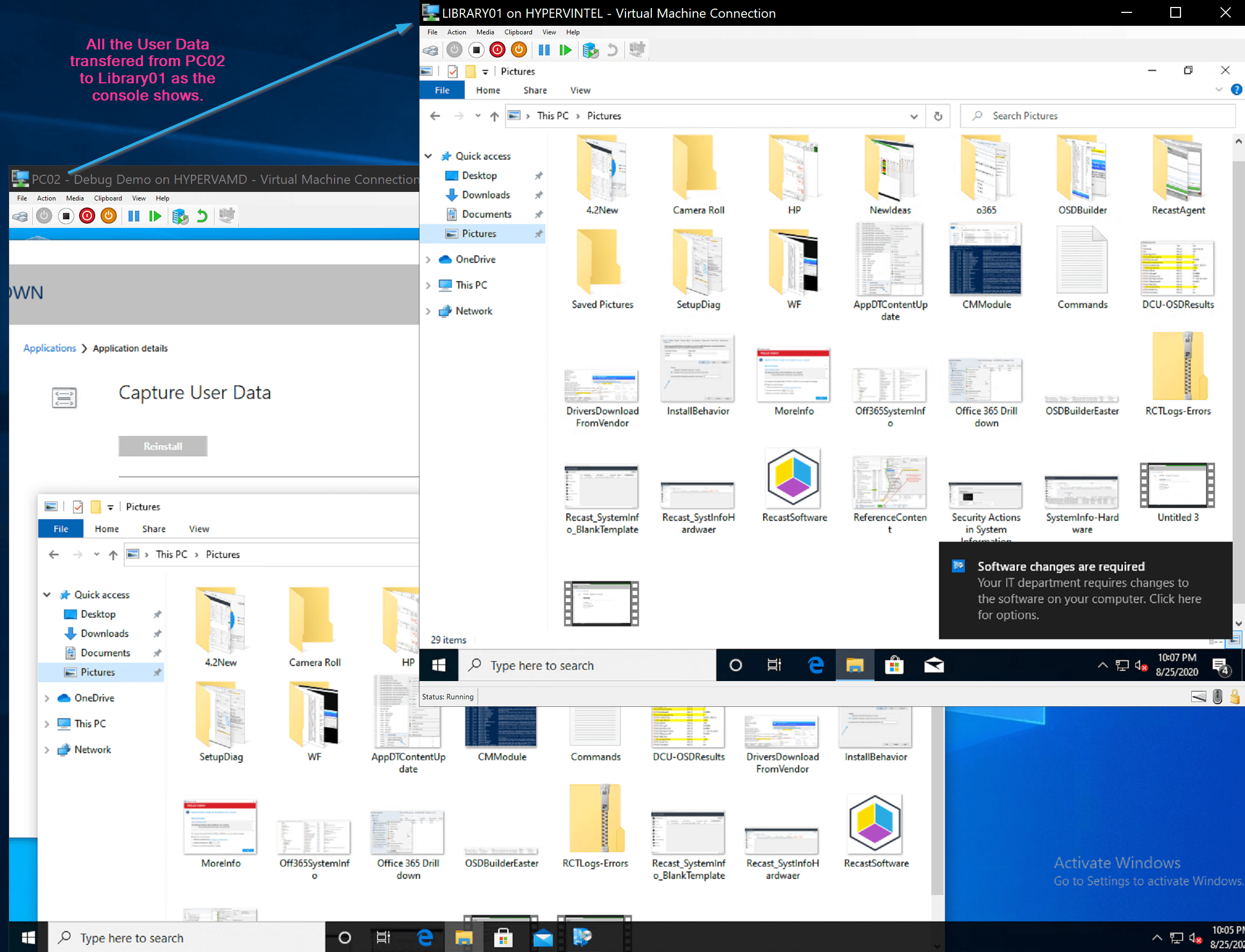Open address bar history dropdown in LIBRARY01
1245x952 pixels.
point(913,116)
